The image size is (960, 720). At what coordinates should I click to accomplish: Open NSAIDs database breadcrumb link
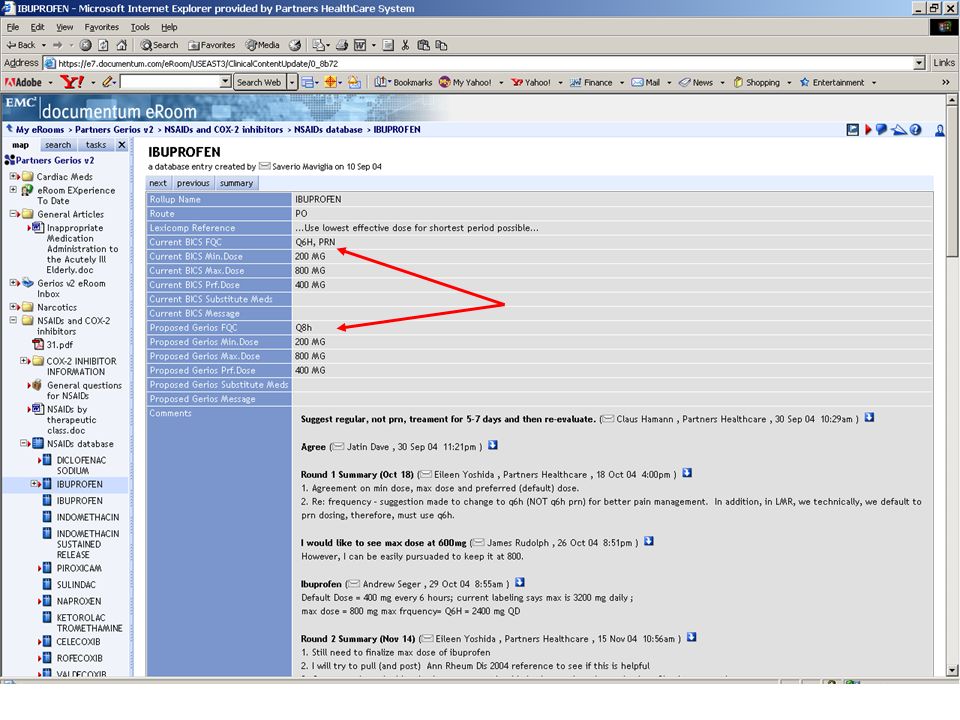[328, 130]
